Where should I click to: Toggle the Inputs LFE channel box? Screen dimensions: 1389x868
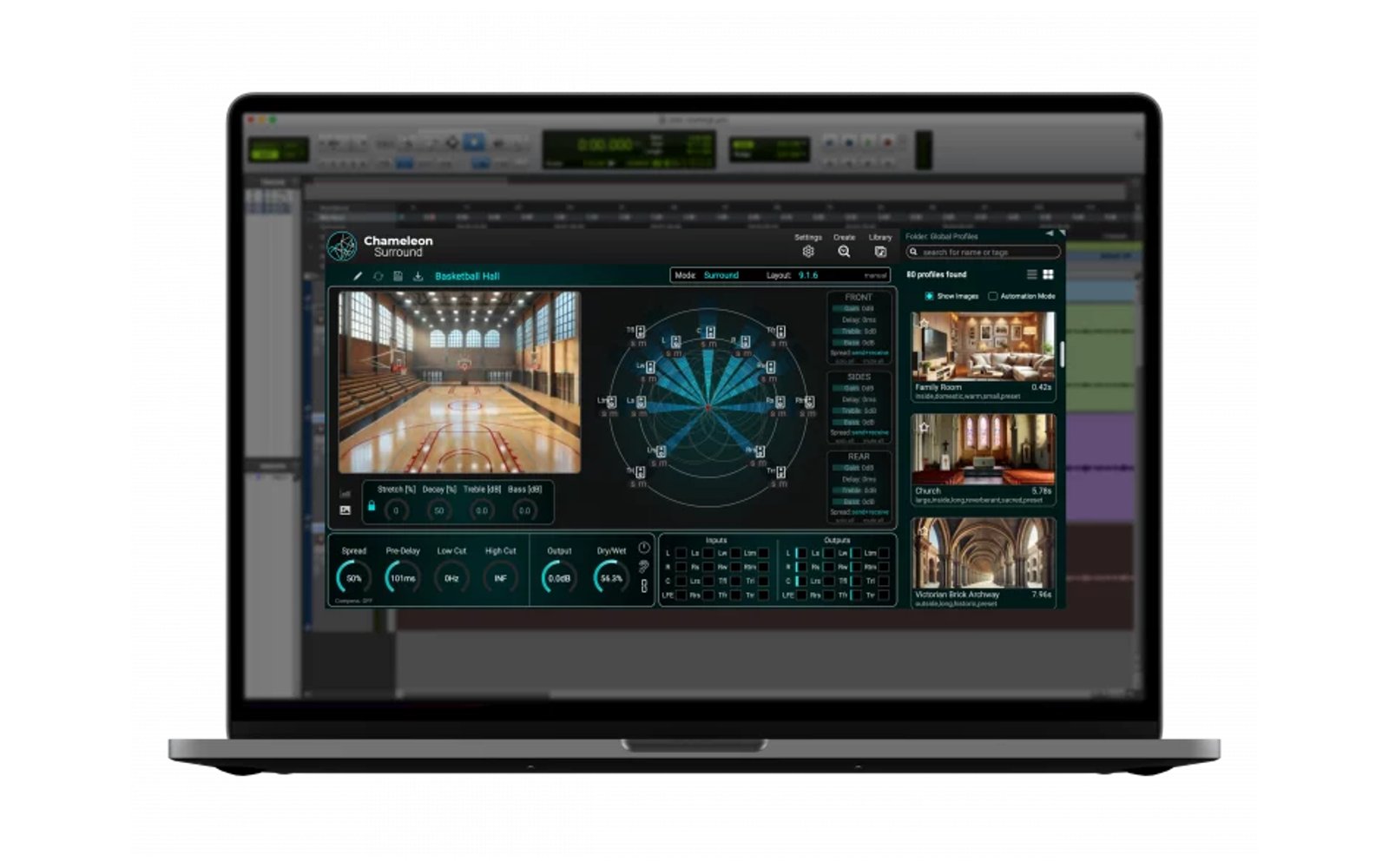pyautogui.click(x=681, y=595)
